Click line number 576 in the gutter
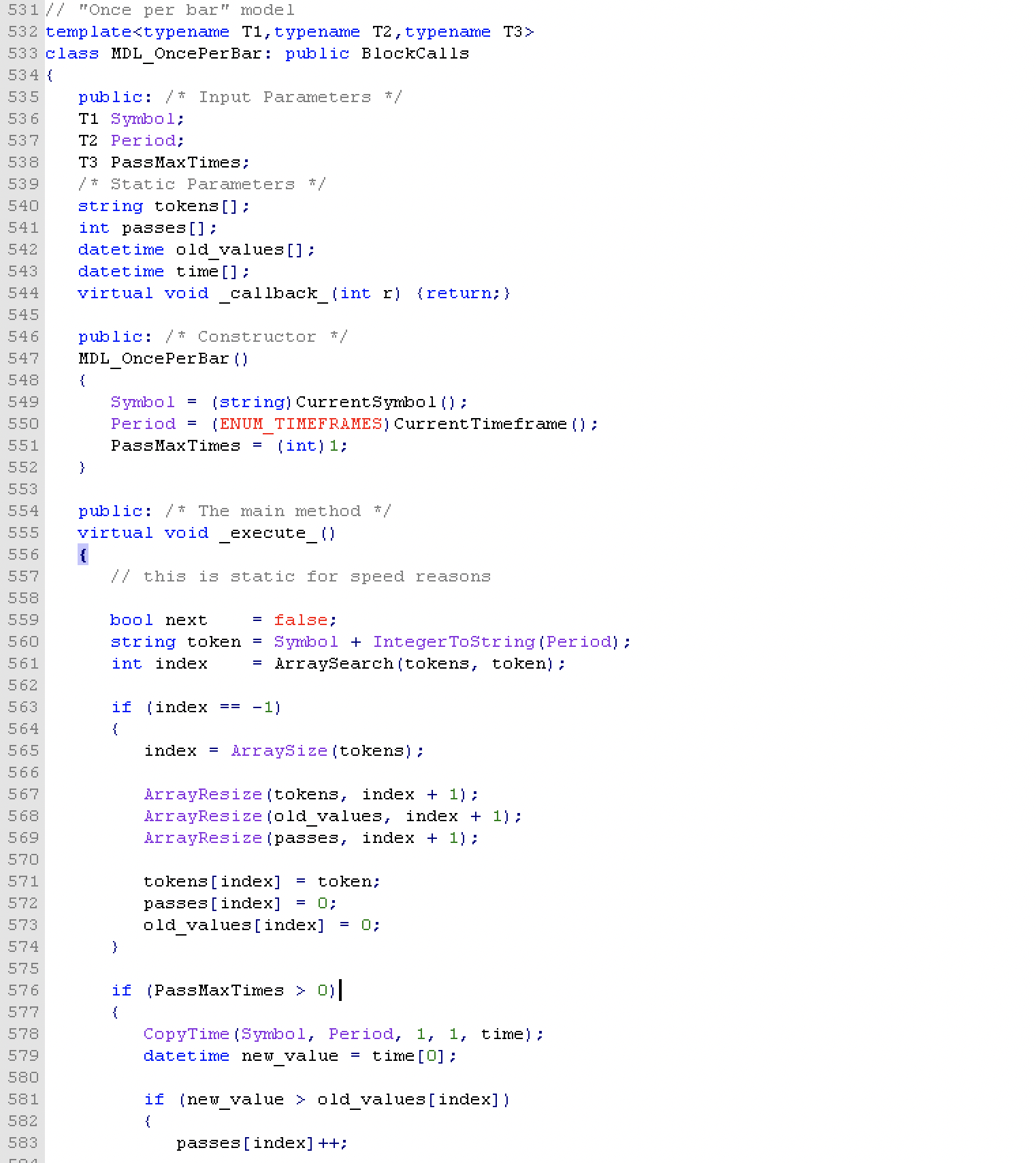 click(x=23, y=991)
